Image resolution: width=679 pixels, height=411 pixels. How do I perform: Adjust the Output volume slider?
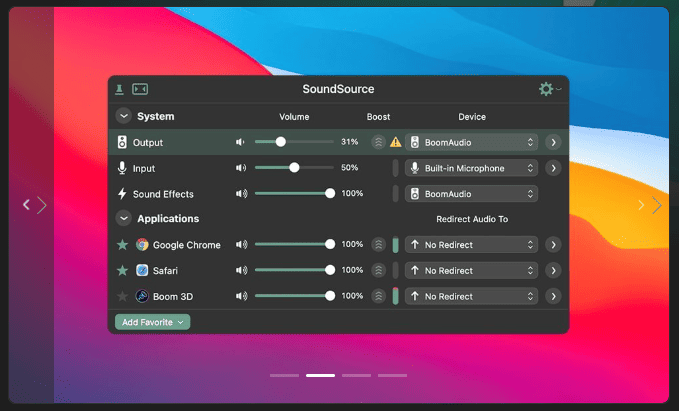point(294,142)
